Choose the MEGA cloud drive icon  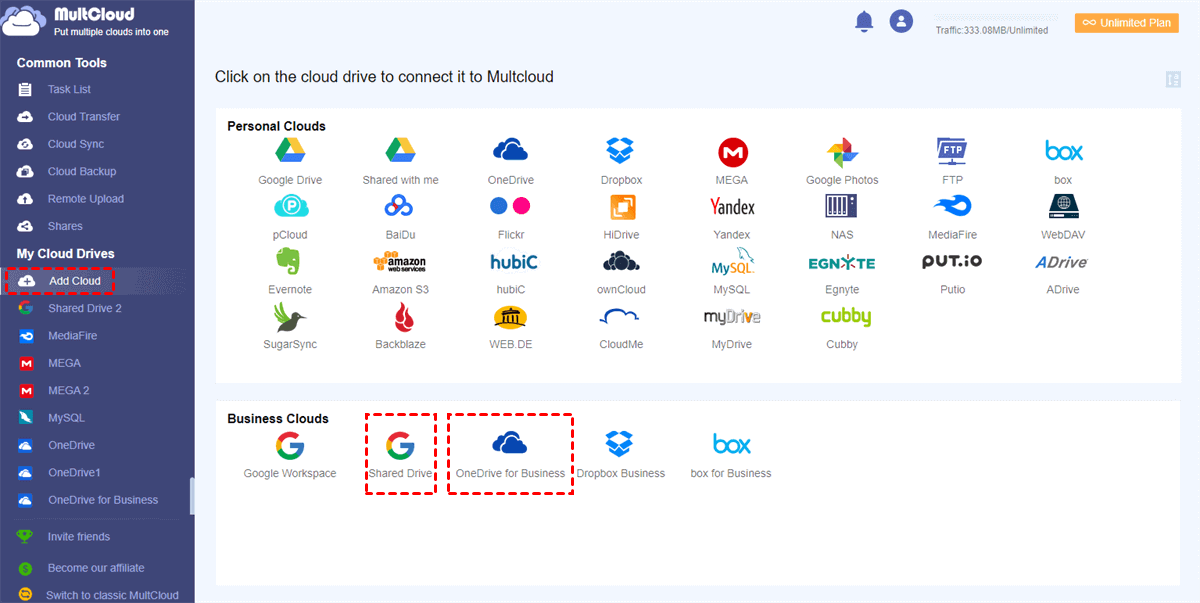732,152
